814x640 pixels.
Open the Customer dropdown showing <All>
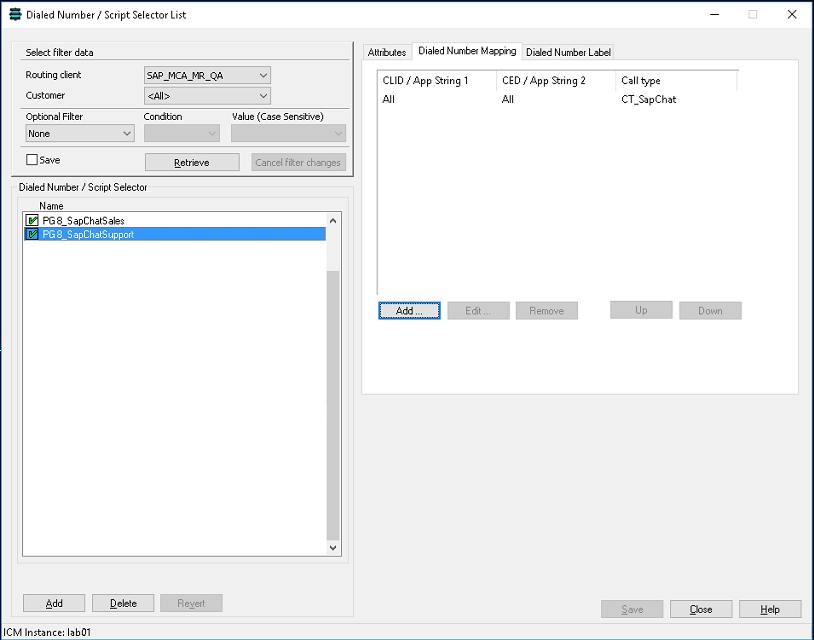pyautogui.click(x=207, y=96)
